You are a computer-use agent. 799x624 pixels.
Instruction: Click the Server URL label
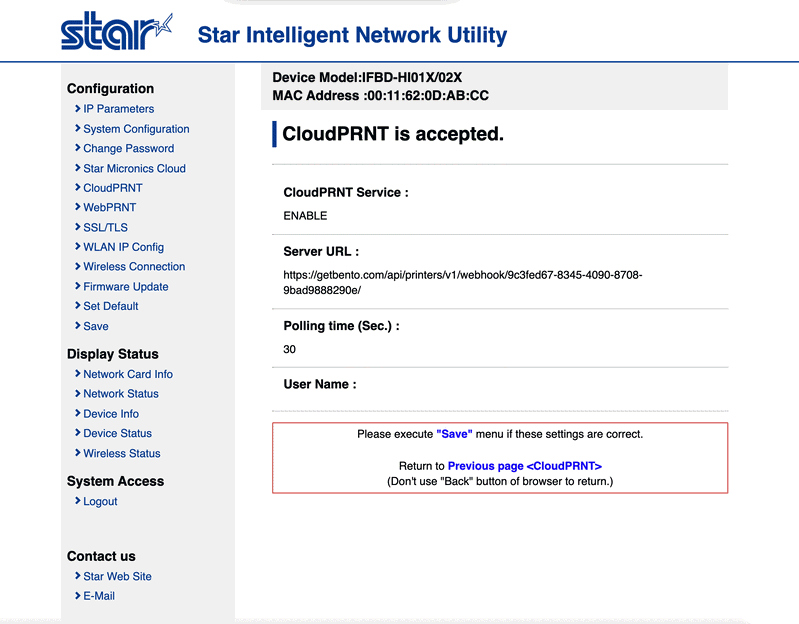point(321,252)
